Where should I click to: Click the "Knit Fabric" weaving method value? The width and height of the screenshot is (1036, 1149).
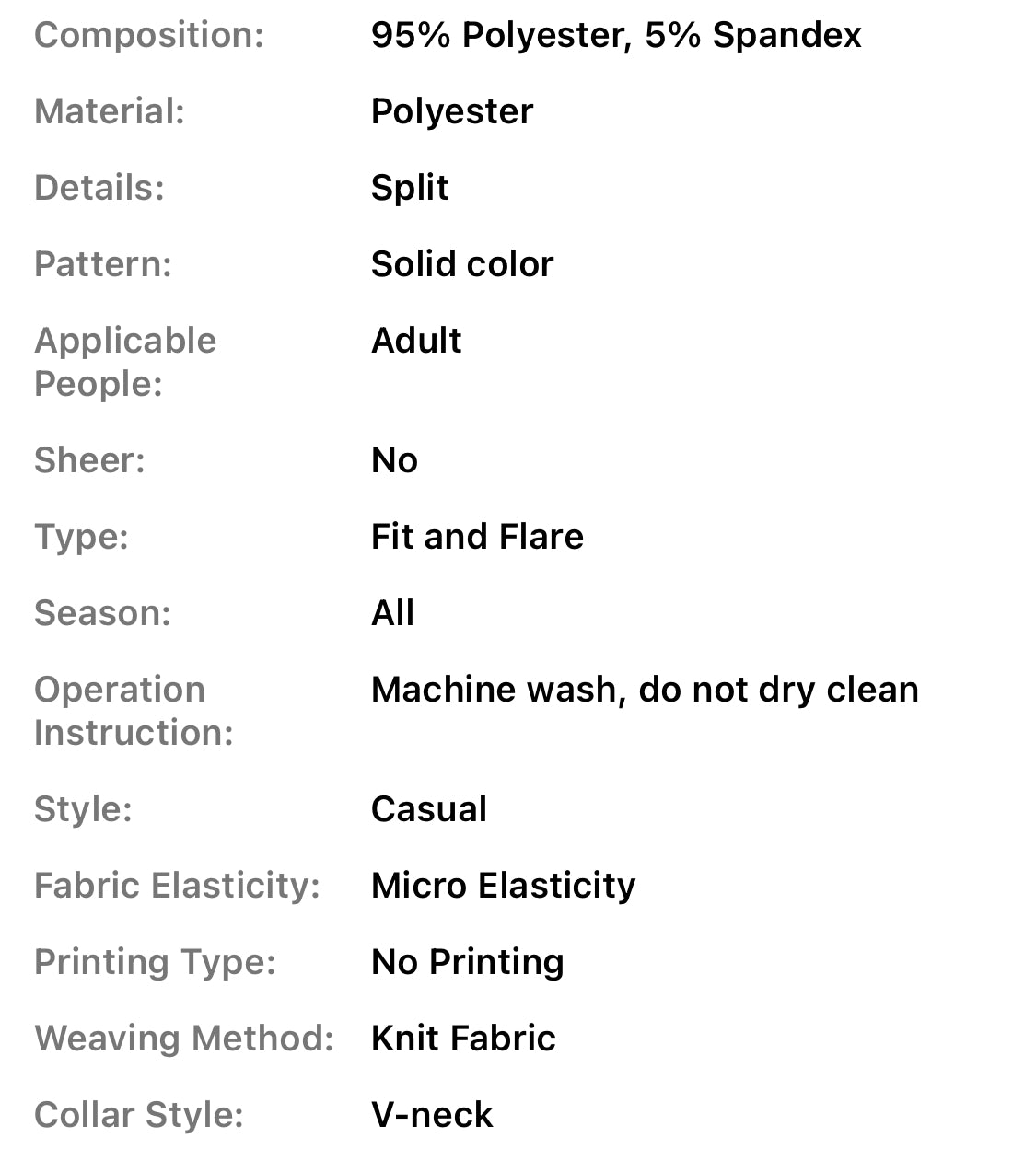pyautogui.click(x=463, y=1039)
